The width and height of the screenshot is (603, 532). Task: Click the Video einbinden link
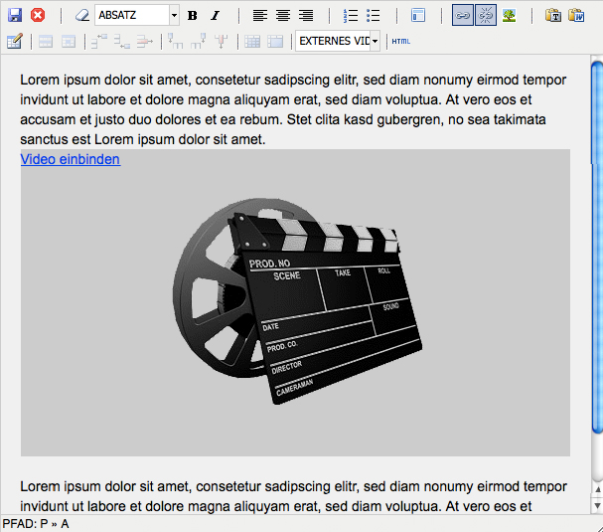70,159
